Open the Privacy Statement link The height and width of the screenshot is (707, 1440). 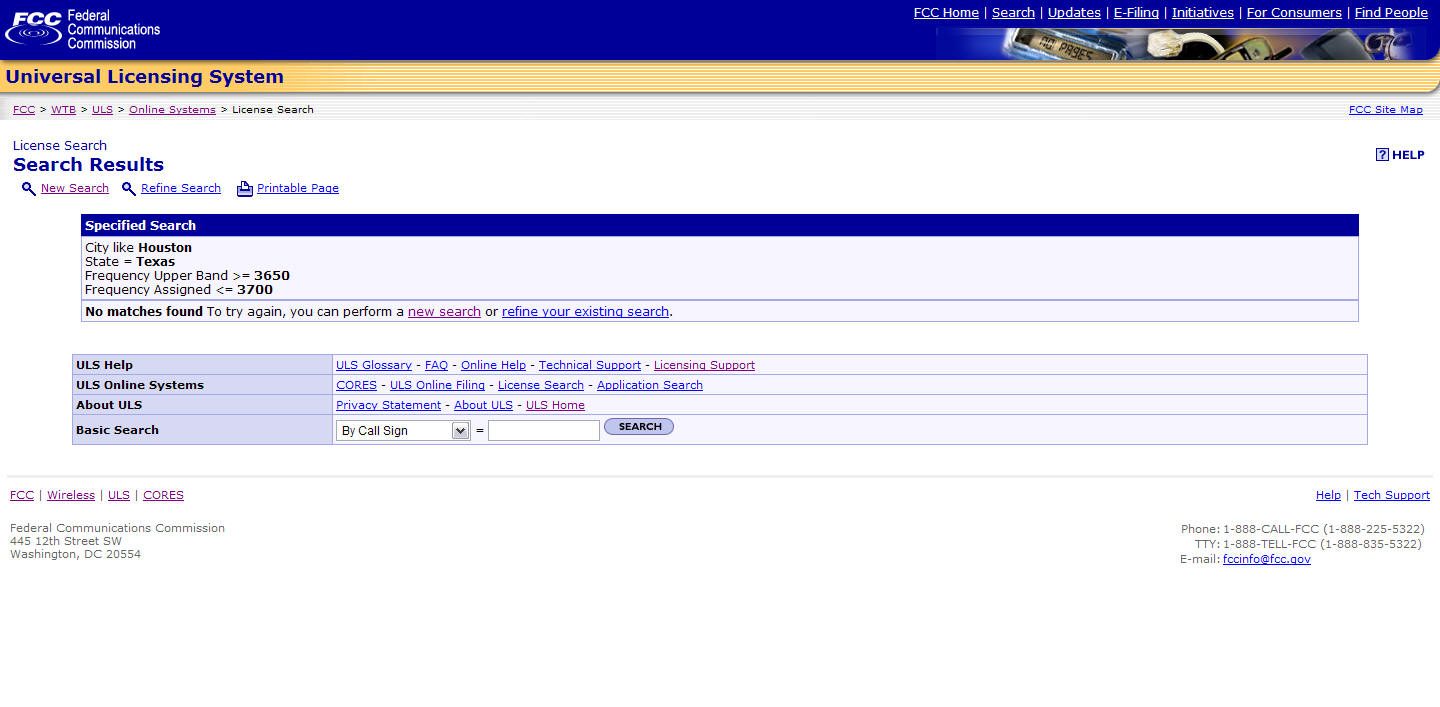point(388,405)
